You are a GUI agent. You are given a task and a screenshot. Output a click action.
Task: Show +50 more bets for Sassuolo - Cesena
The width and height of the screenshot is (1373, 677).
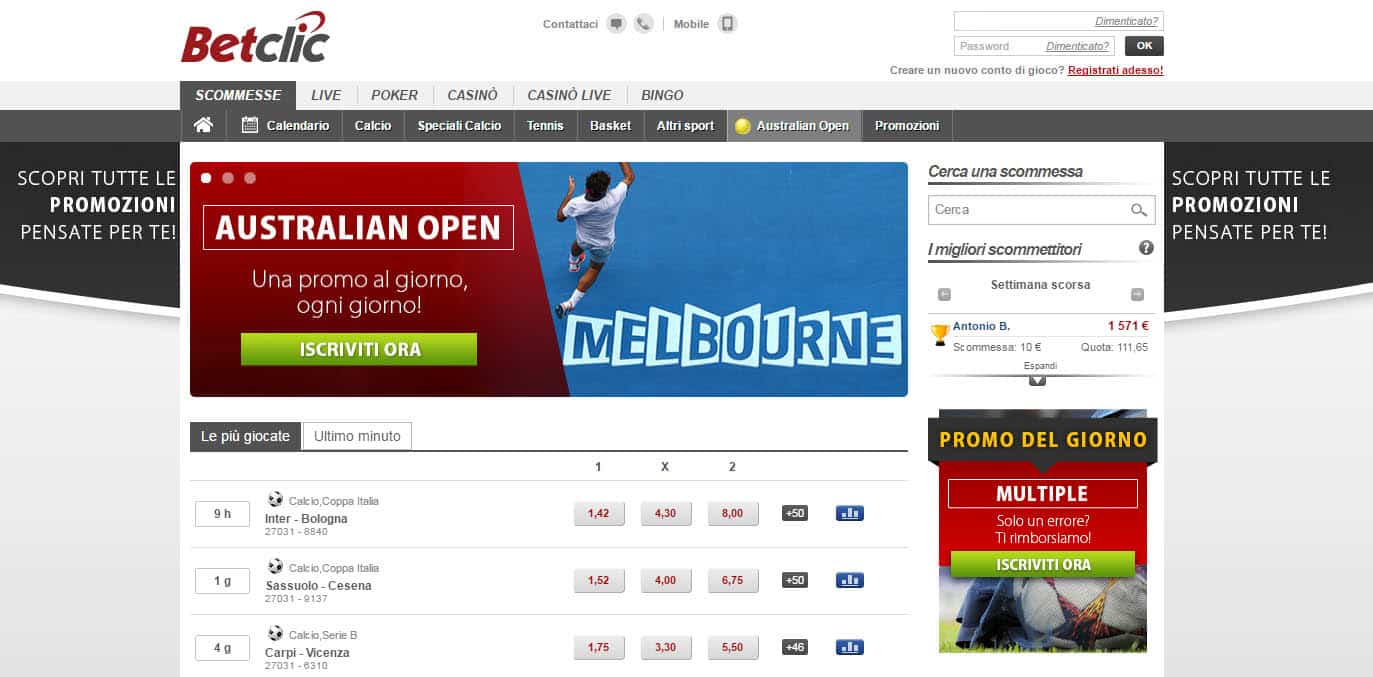(795, 581)
